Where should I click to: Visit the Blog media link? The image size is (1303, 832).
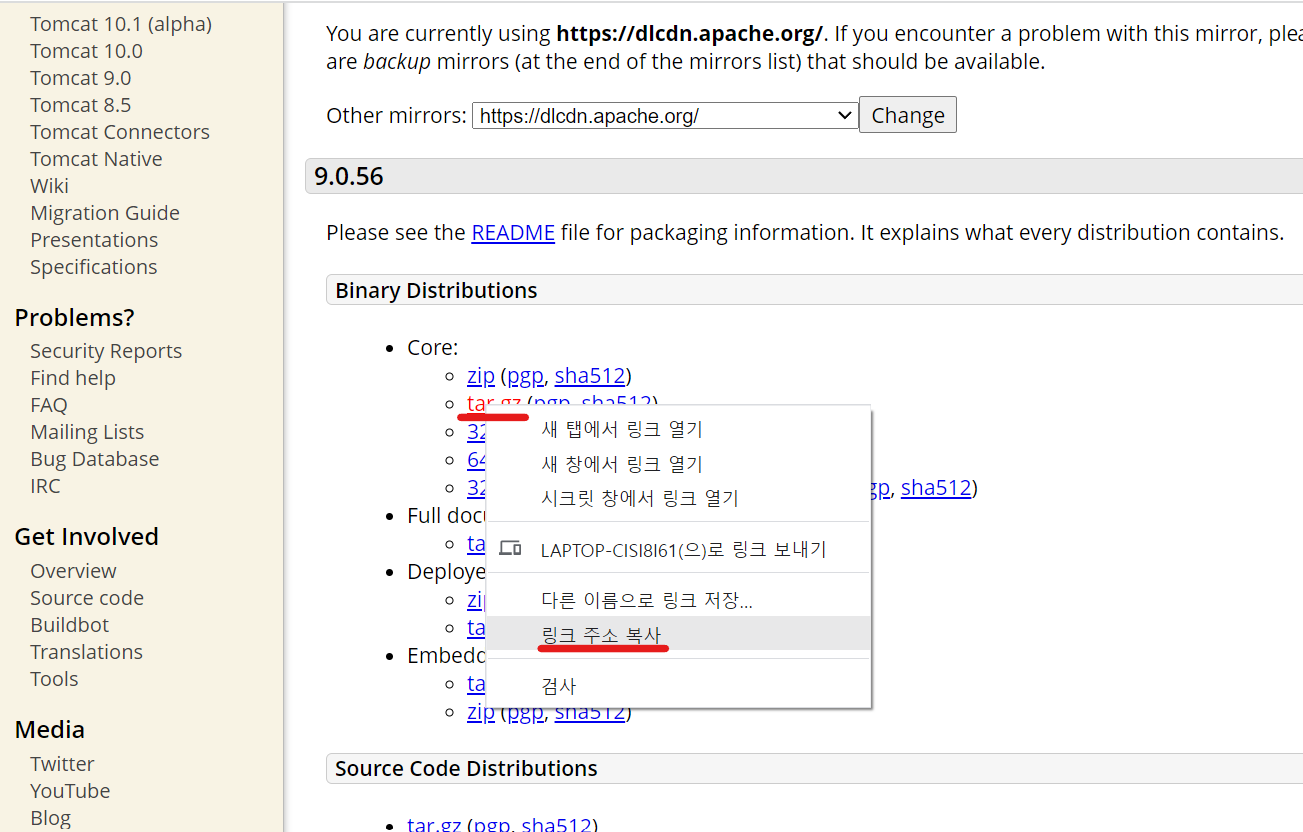(x=50, y=818)
